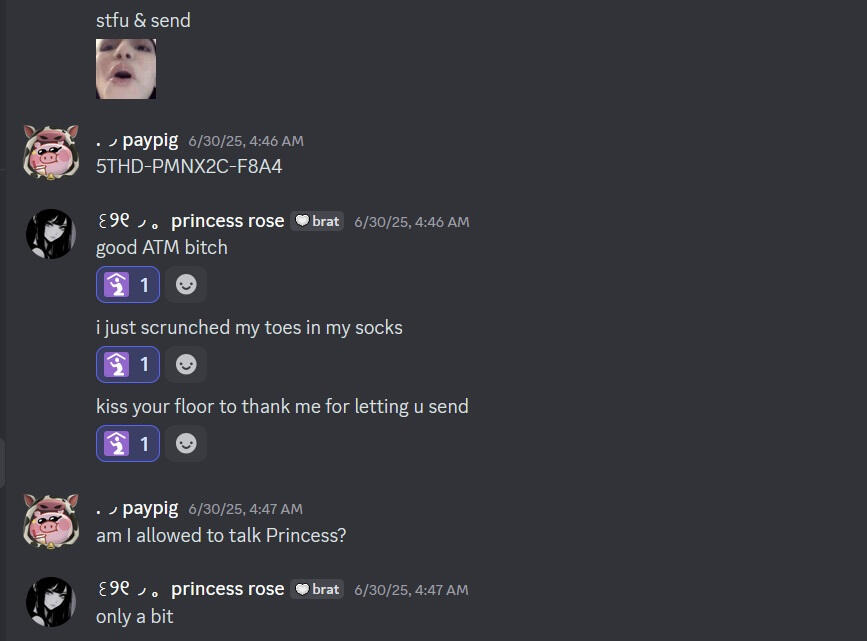Viewport: 867px width, 641px height.
Task: Click the paypig username at 4:47 AM
Action: (x=150, y=508)
